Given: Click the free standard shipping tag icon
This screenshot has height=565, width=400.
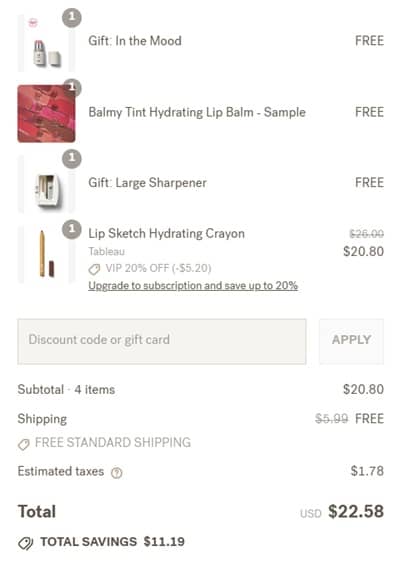Looking at the screenshot, I should [24, 444].
